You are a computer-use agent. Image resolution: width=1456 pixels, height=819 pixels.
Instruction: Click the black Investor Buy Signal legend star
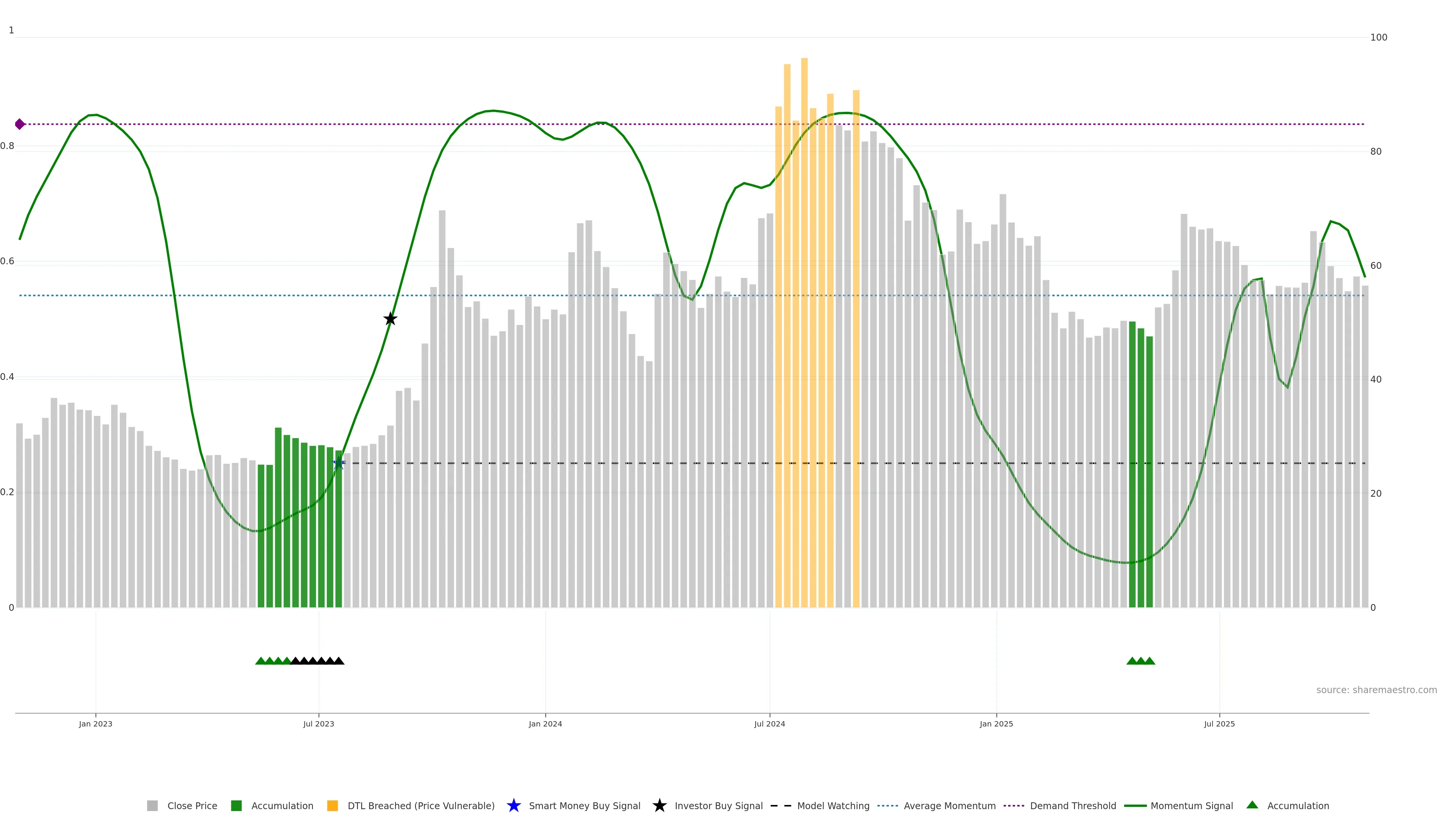pyautogui.click(x=659, y=805)
